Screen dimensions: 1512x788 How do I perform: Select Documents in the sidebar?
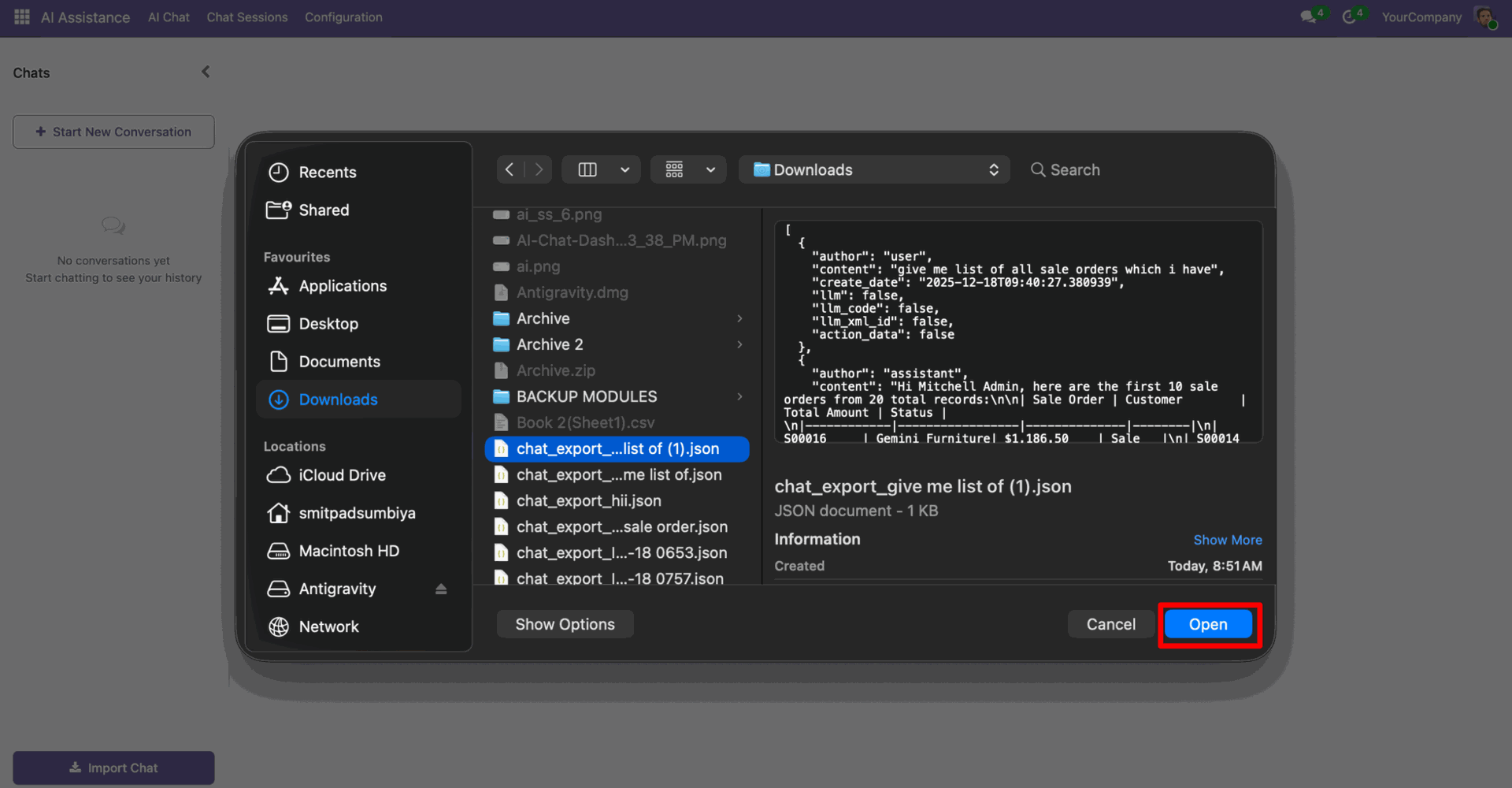pyautogui.click(x=339, y=362)
